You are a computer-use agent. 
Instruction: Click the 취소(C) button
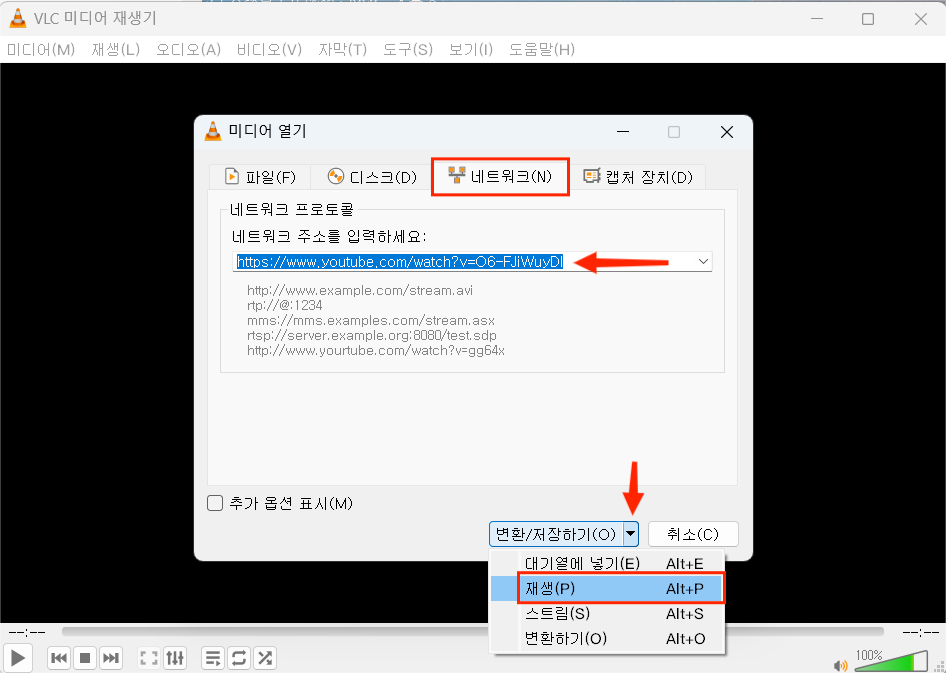pos(694,534)
